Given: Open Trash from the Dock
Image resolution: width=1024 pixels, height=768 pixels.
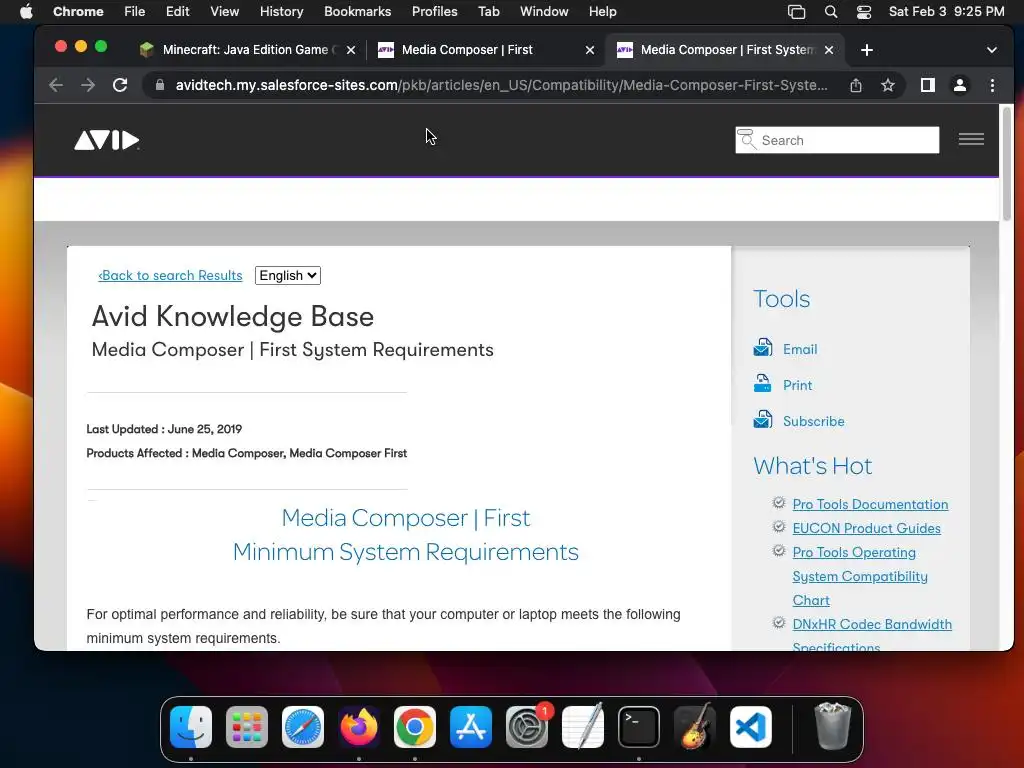Looking at the screenshot, I should point(833,726).
